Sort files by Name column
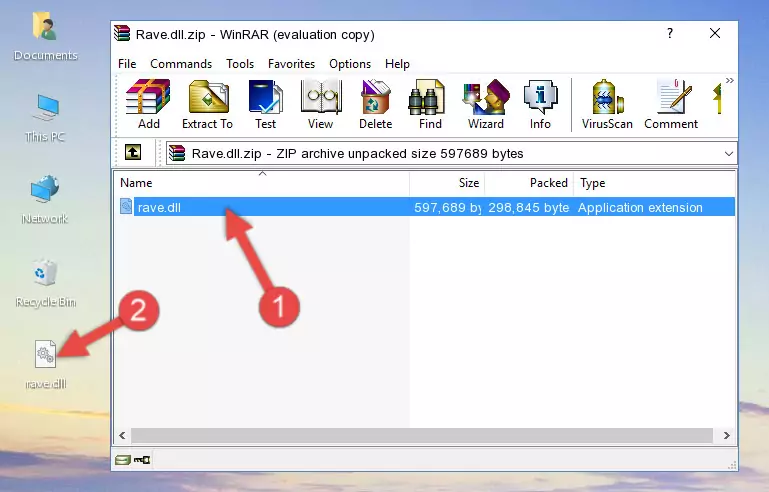Viewport: 769px width, 492px height. pos(262,183)
